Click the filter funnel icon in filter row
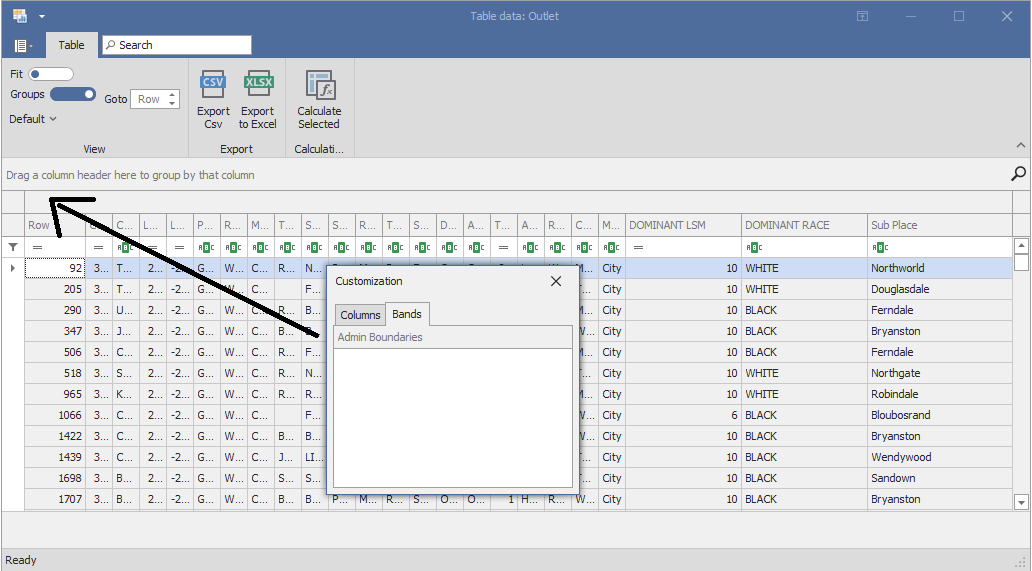 [x=13, y=247]
